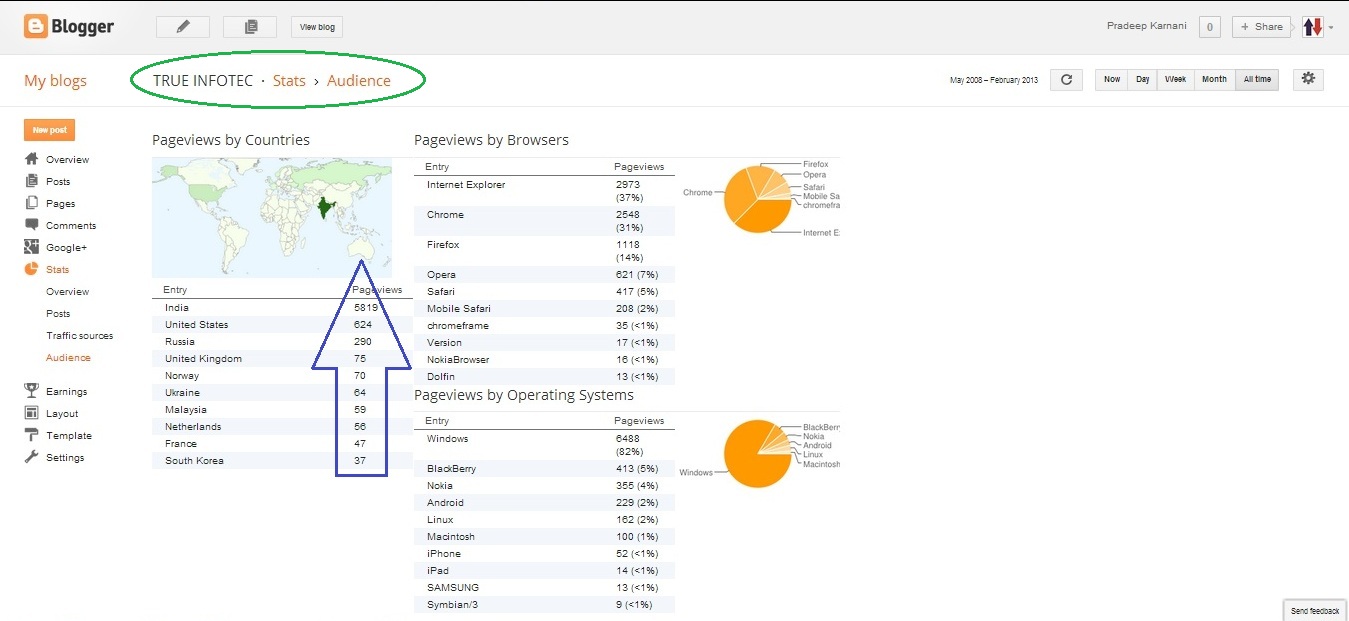Click the browsers pie chart

(756, 199)
